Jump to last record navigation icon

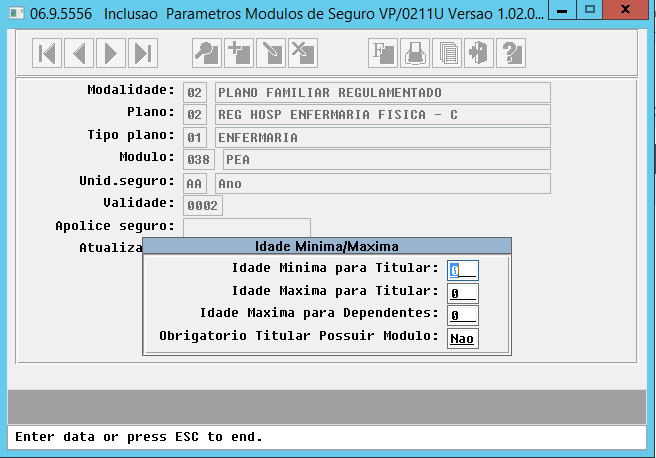click(x=143, y=53)
